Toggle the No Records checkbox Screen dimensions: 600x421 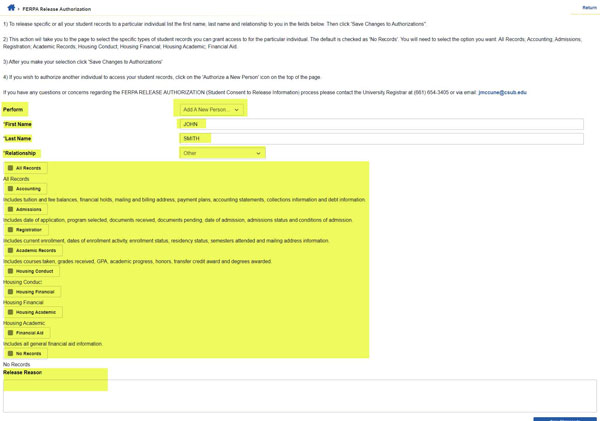11,353
